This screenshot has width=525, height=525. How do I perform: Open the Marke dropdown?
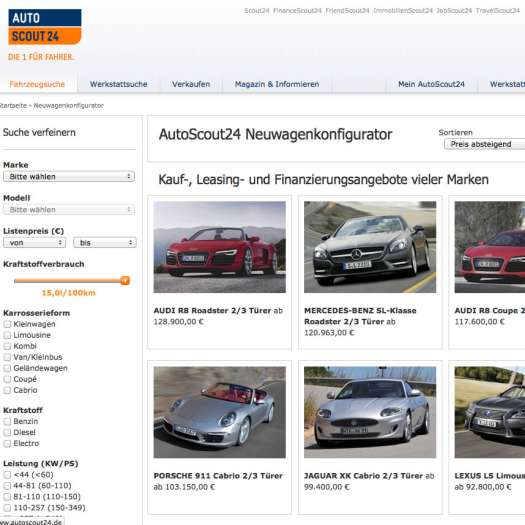(69, 176)
